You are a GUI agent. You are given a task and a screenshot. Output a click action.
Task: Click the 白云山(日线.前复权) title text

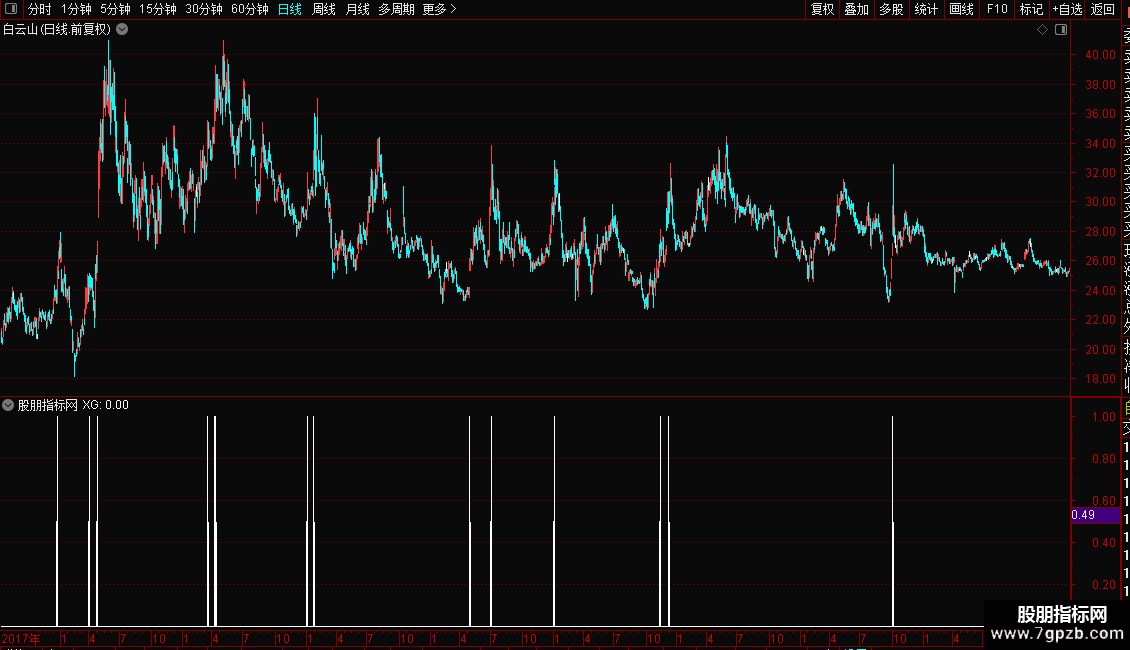click(x=57, y=30)
